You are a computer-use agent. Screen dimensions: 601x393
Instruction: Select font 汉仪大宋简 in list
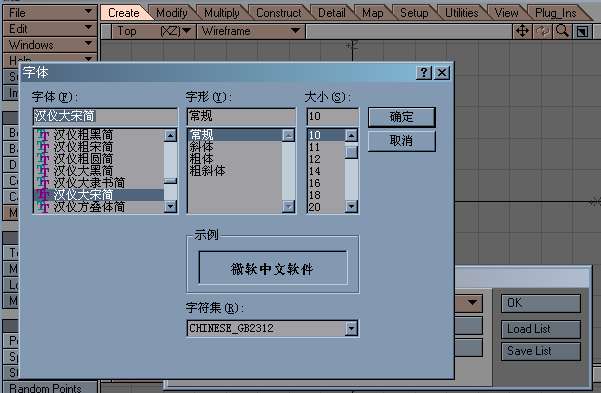click(99, 195)
